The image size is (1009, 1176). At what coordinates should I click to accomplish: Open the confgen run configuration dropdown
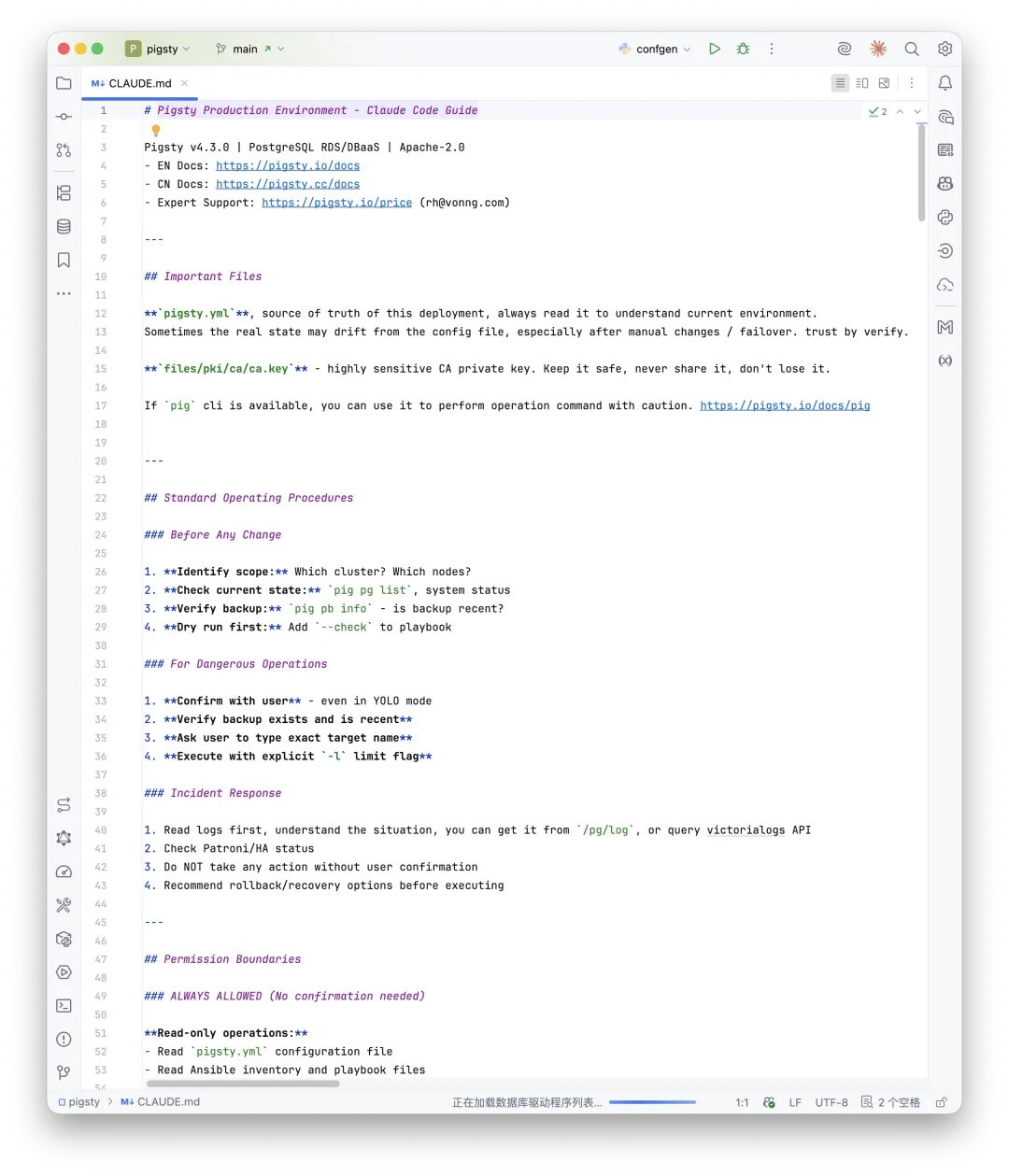pos(656,49)
